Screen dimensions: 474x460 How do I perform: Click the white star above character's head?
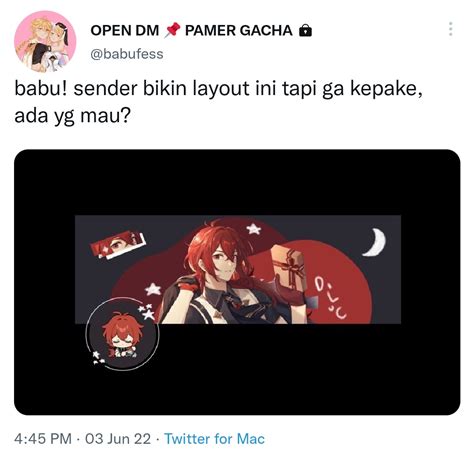click(x=254, y=229)
